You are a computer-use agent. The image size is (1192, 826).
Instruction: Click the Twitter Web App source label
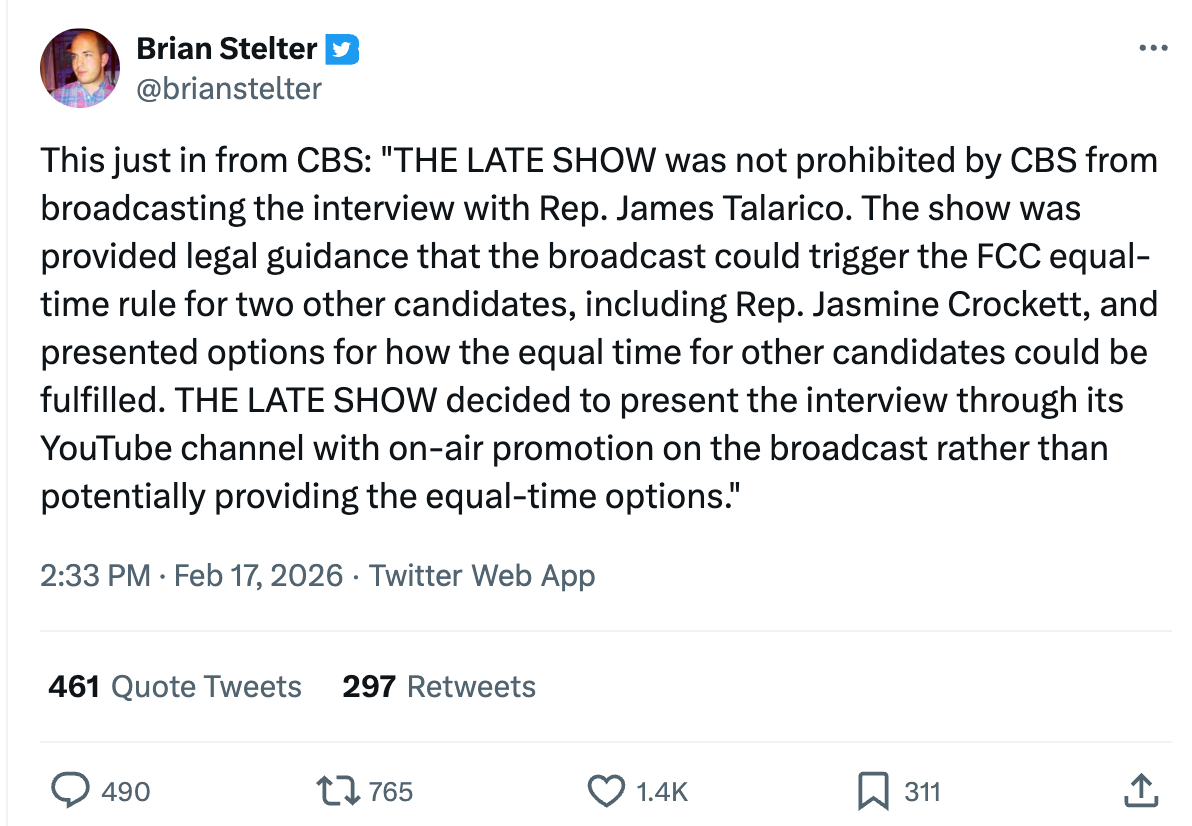point(482,576)
